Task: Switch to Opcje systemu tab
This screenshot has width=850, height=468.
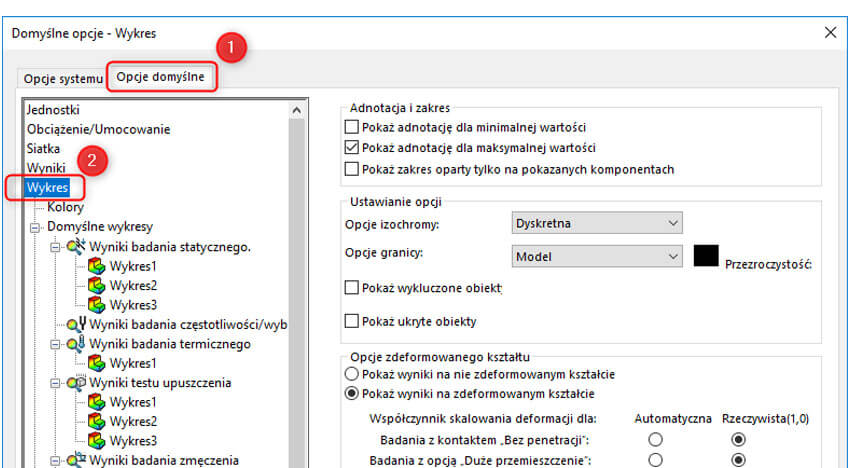Action: [x=63, y=79]
